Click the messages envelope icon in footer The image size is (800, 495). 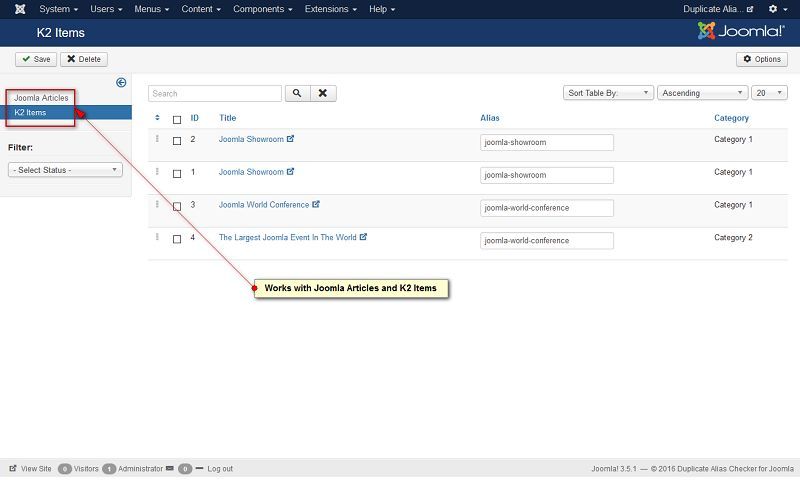click(x=170, y=468)
